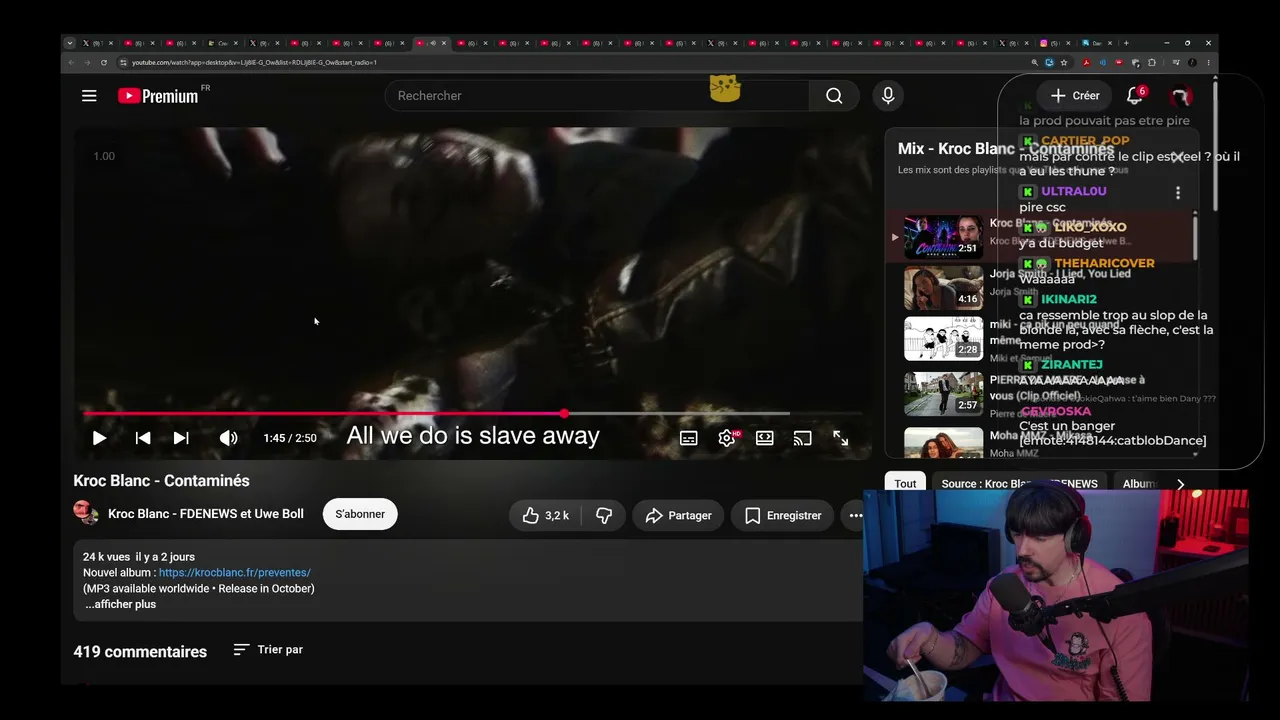Image resolution: width=1280 pixels, height=720 pixels.
Task: Open the Trier par sort menu
Action: [268, 650]
